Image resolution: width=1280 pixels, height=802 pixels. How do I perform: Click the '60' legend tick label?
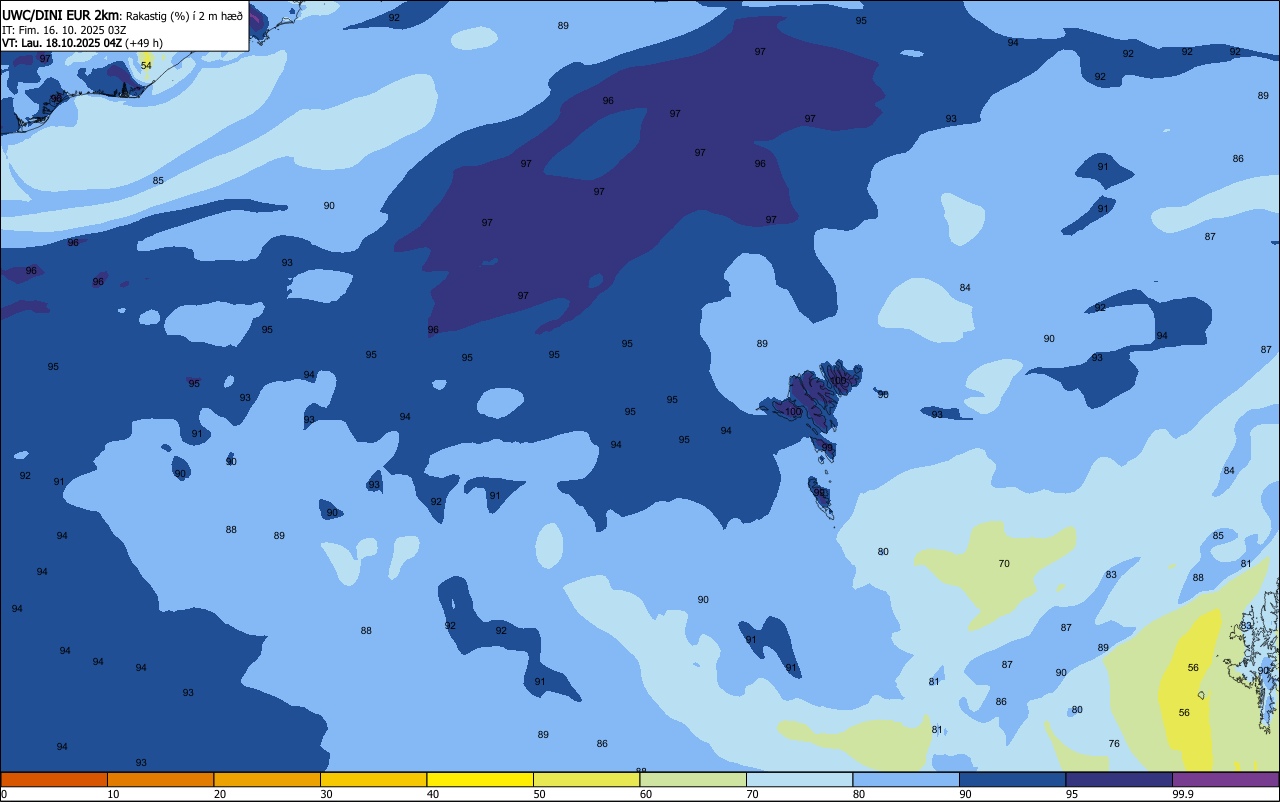click(x=646, y=794)
